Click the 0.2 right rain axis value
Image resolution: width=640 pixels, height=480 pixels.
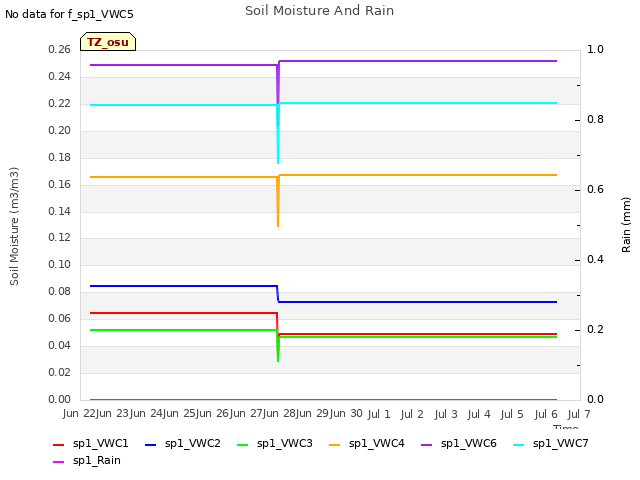595,330
